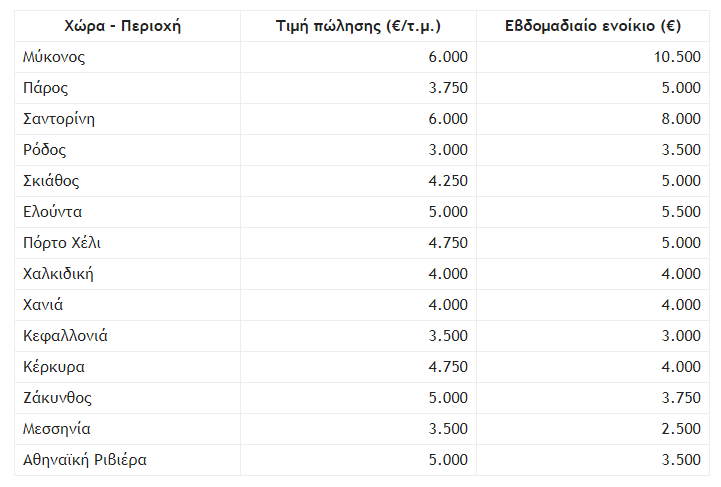Select the Χανιά row name

pos(43,305)
